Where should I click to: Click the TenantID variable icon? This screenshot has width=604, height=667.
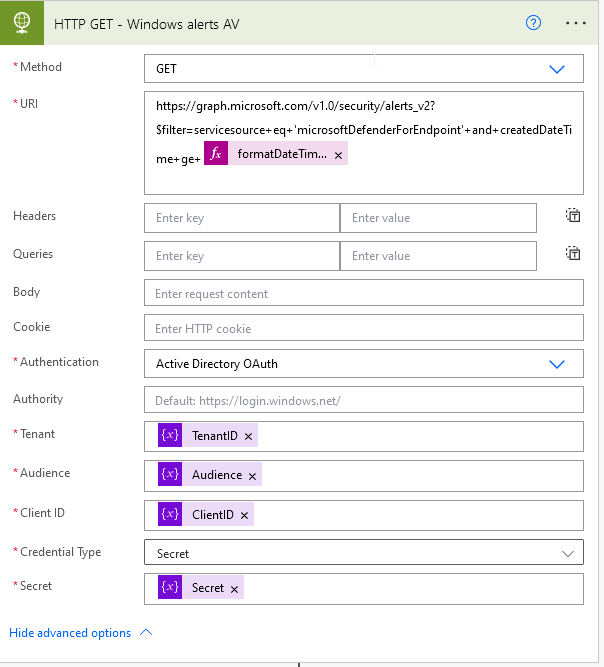(170, 435)
